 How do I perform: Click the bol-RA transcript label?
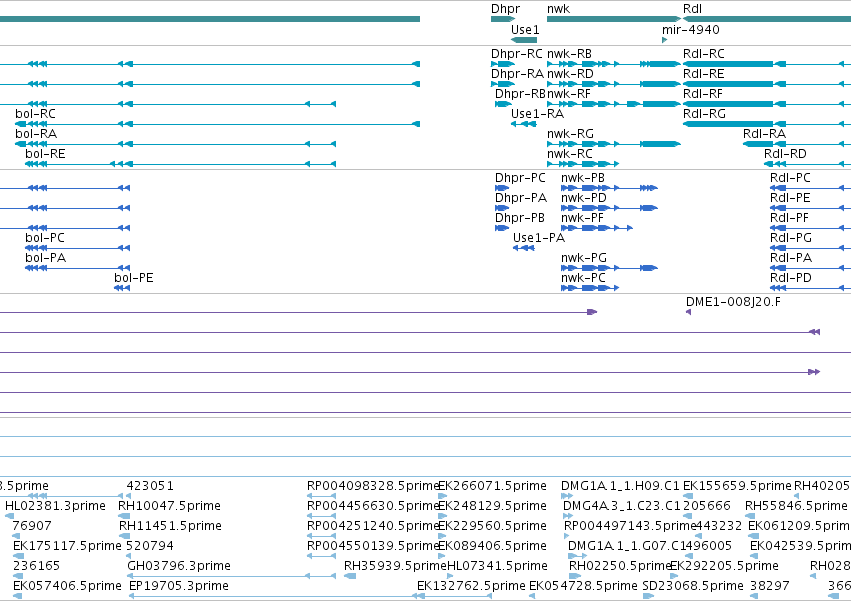[x=36, y=134]
